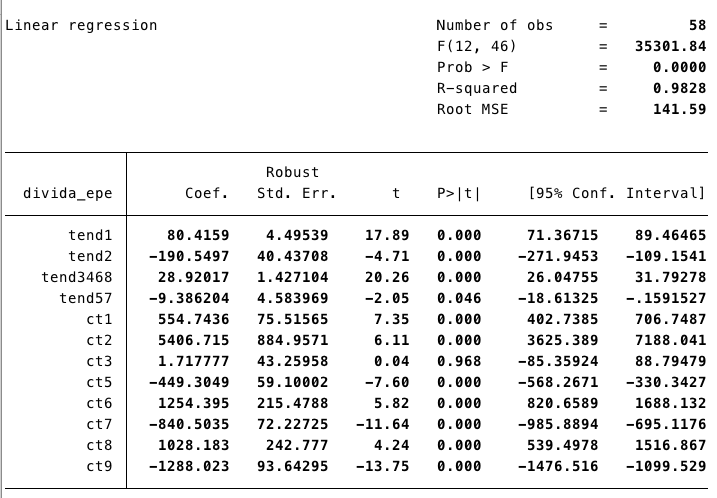
Task: Click the P>|t| column header
Action: [x=458, y=193]
